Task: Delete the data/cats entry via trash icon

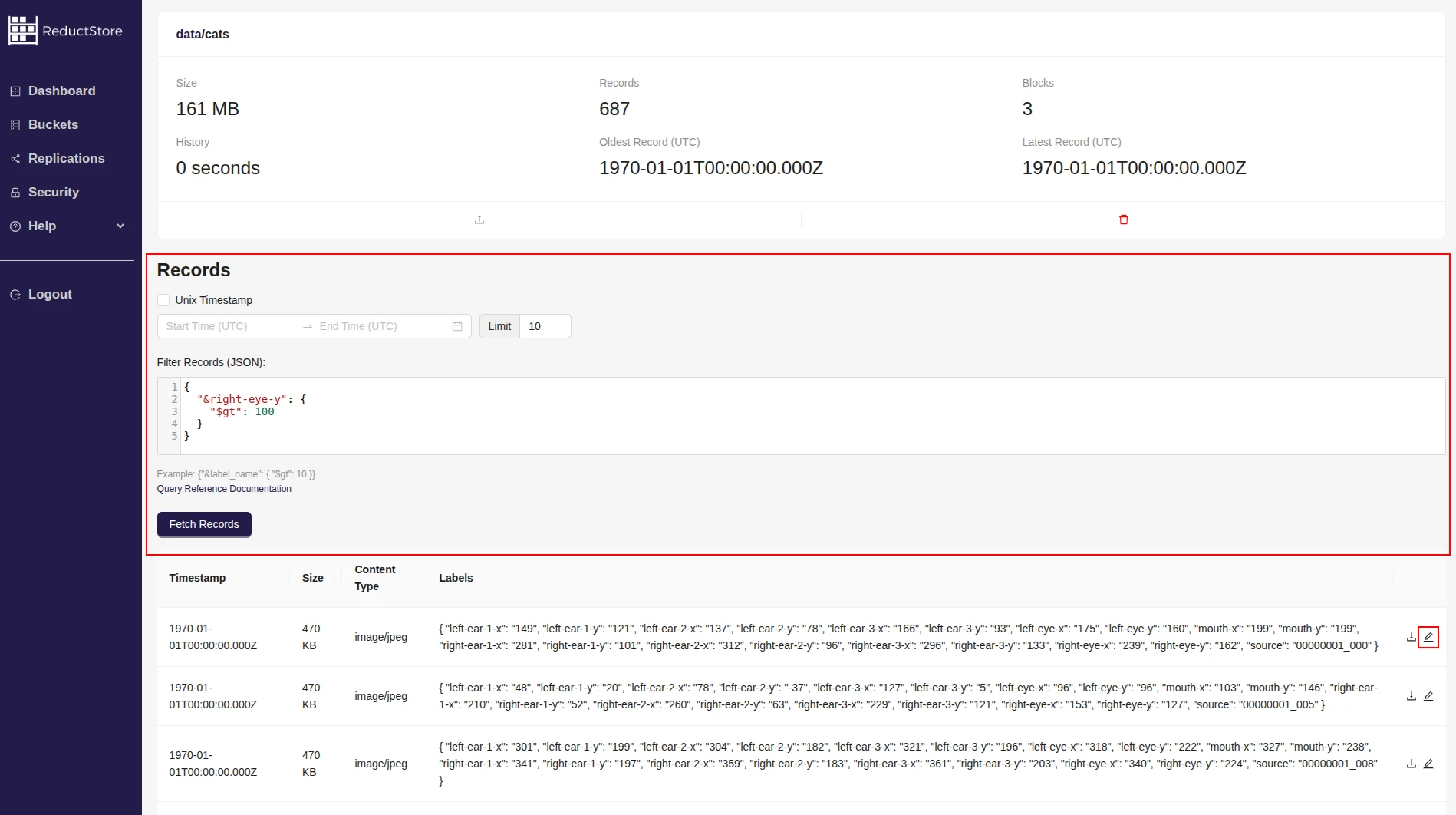Action: click(1123, 219)
